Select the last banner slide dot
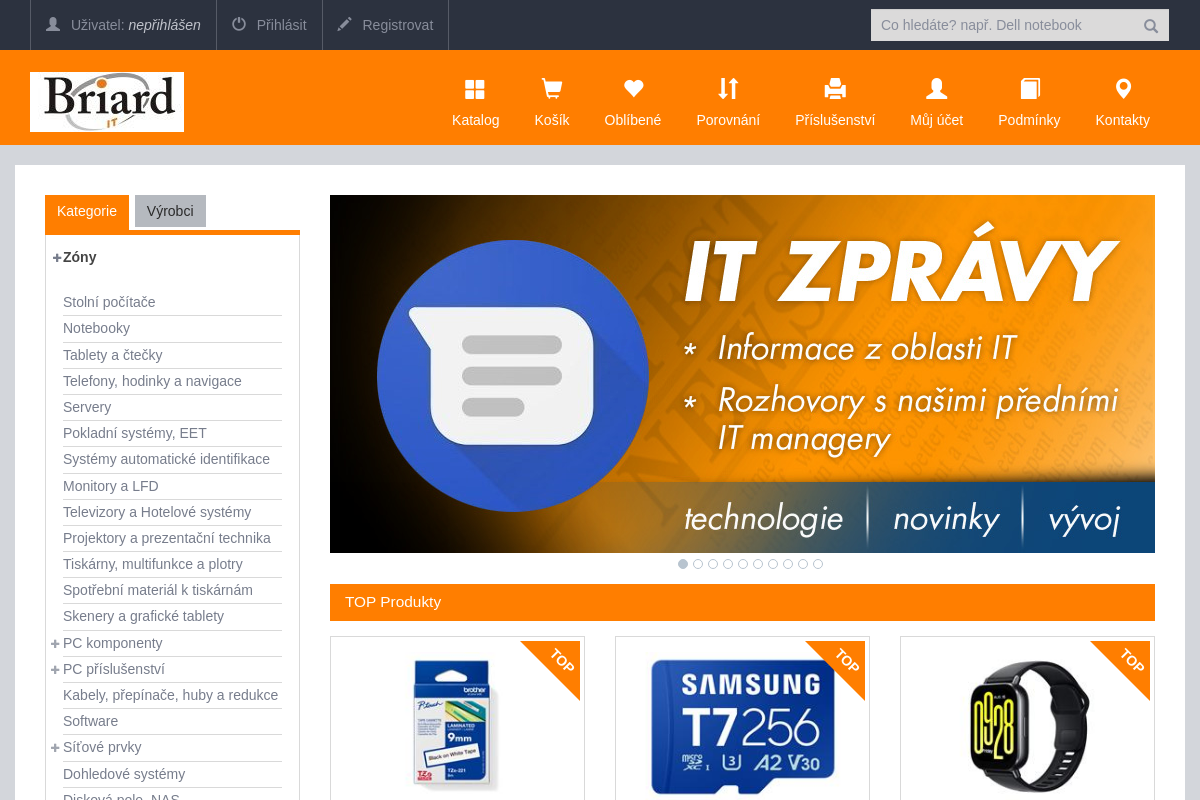 (x=818, y=564)
